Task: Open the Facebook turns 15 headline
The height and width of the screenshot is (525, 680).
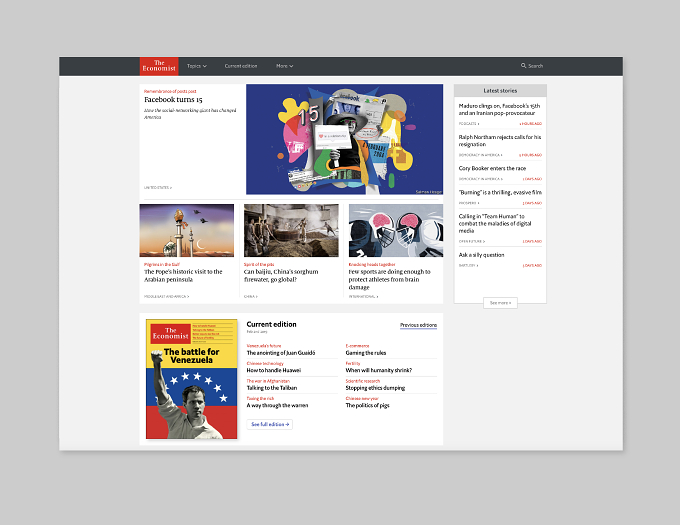Action: tap(173, 99)
